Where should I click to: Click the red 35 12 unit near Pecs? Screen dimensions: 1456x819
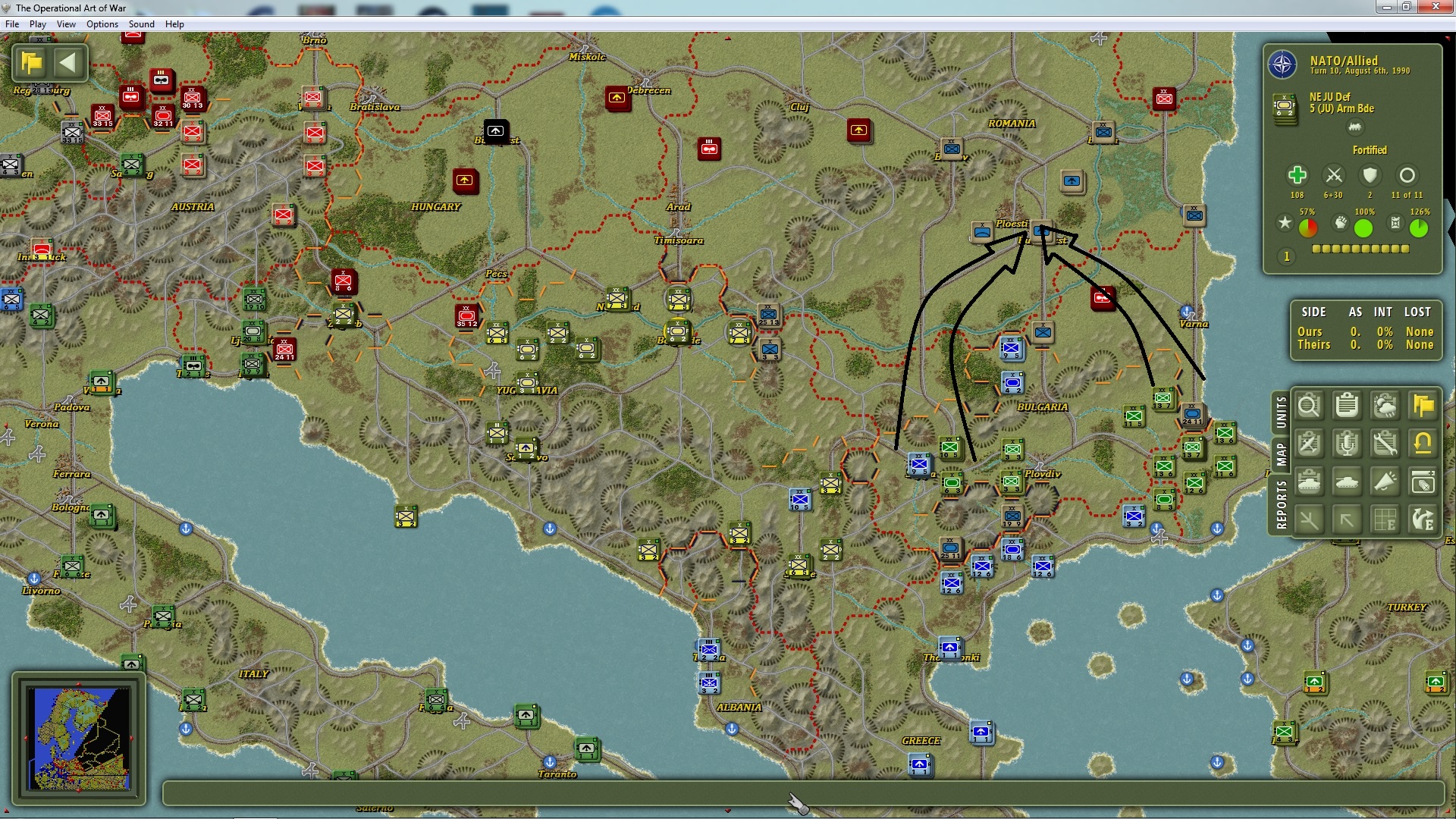click(466, 315)
